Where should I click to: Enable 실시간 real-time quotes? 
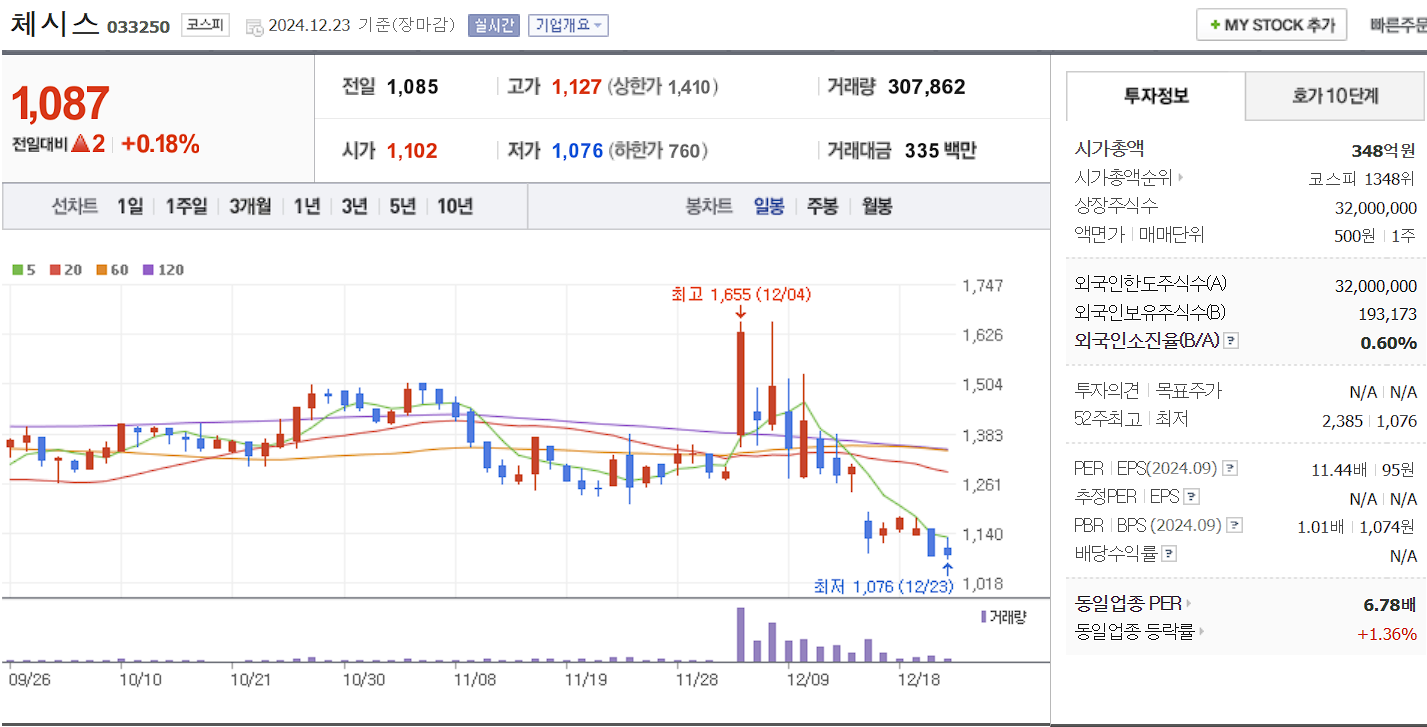click(x=494, y=24)
